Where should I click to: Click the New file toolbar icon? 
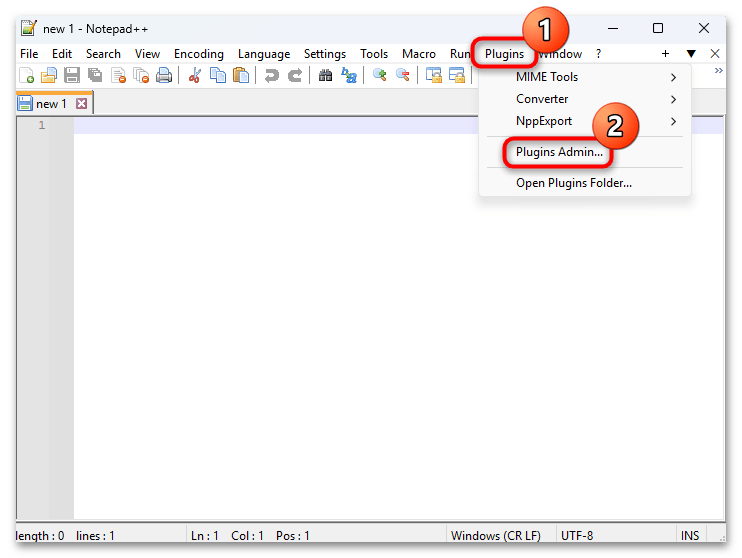pos(26,75)
